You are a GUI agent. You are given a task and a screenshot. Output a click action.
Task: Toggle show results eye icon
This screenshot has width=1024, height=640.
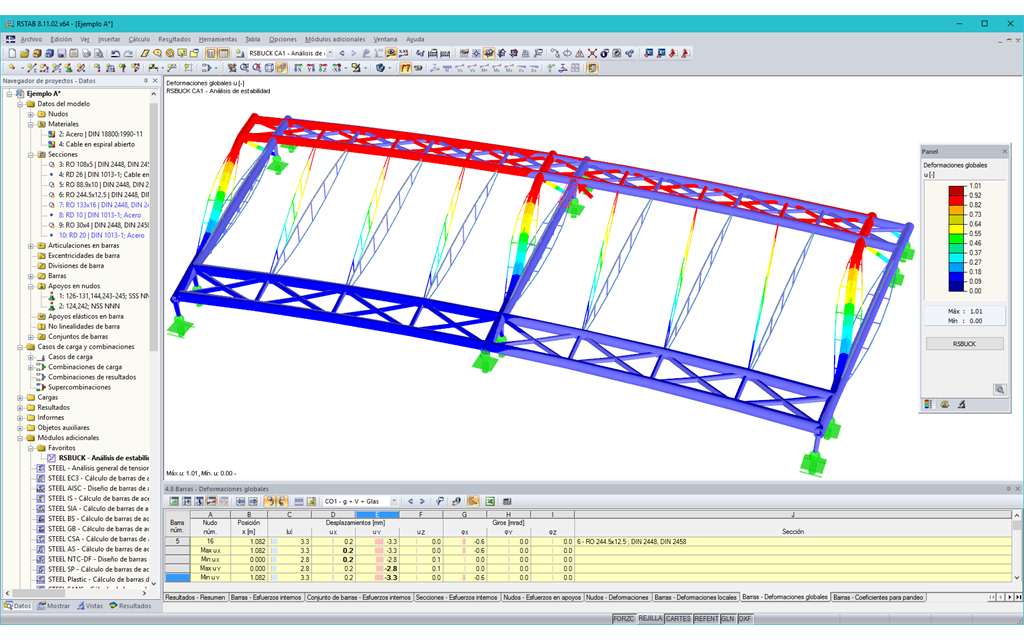[391, 54]
